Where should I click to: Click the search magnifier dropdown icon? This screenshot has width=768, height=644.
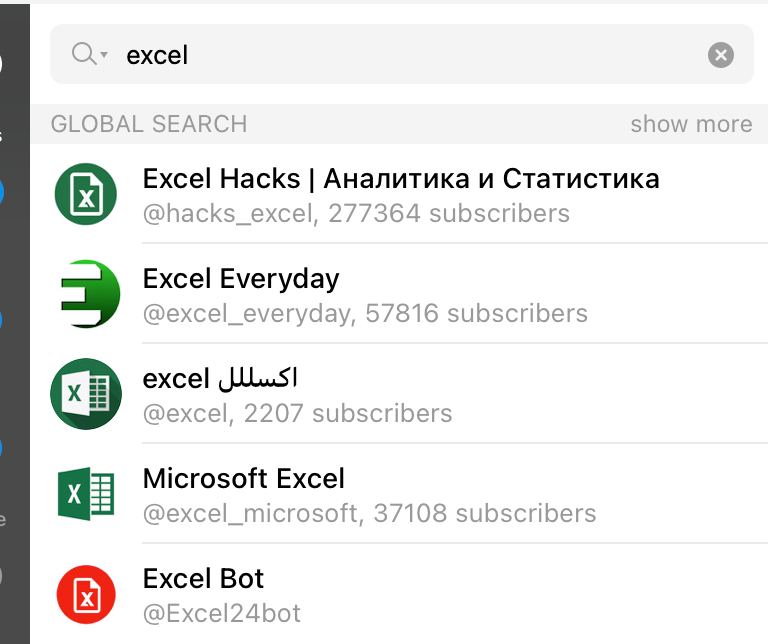[x=89, y=54]
